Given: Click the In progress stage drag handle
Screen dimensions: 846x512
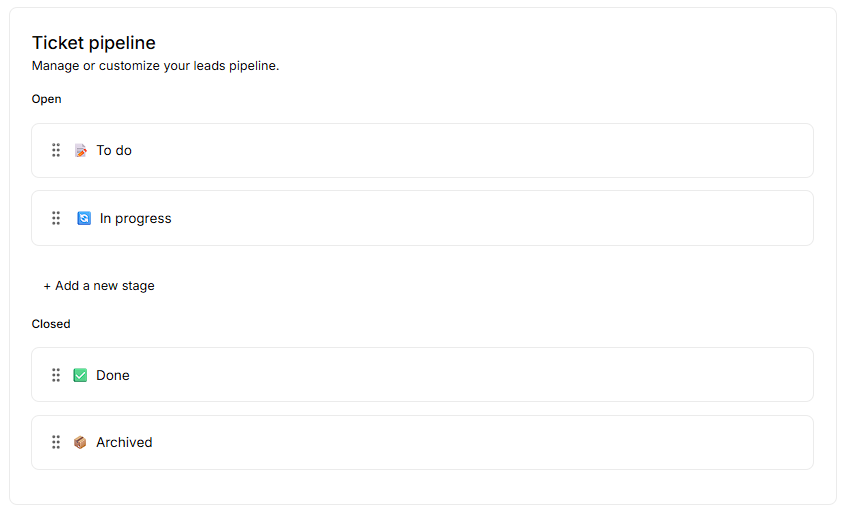Looking at the screenshot, I should (x=56, y=218).
